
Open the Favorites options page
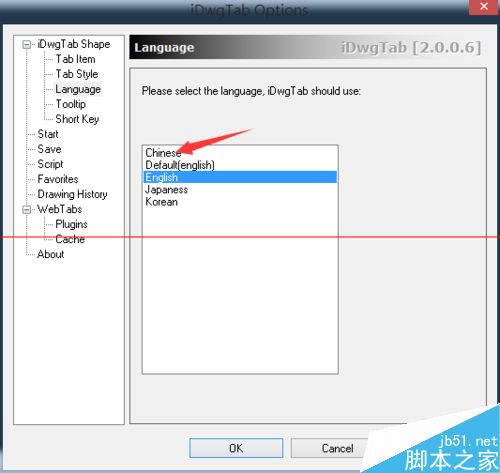[58, 179]
